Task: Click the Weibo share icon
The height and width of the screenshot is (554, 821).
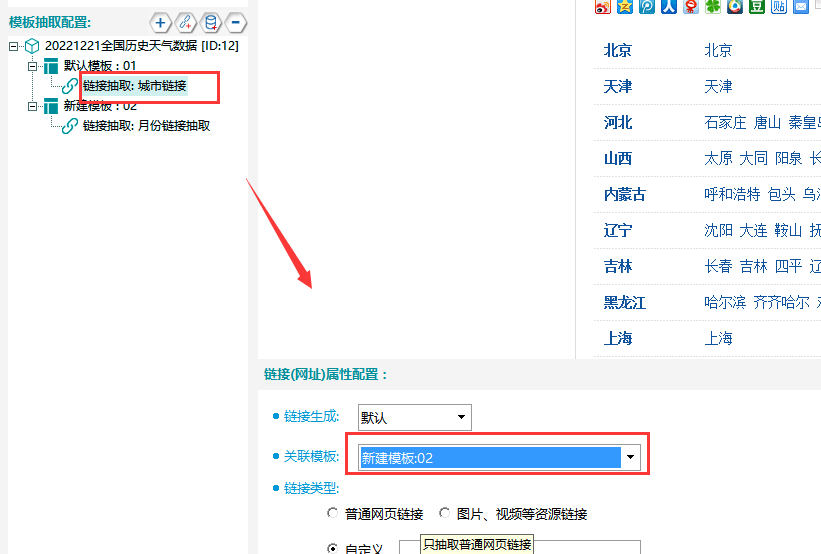Action: point(603,7)
